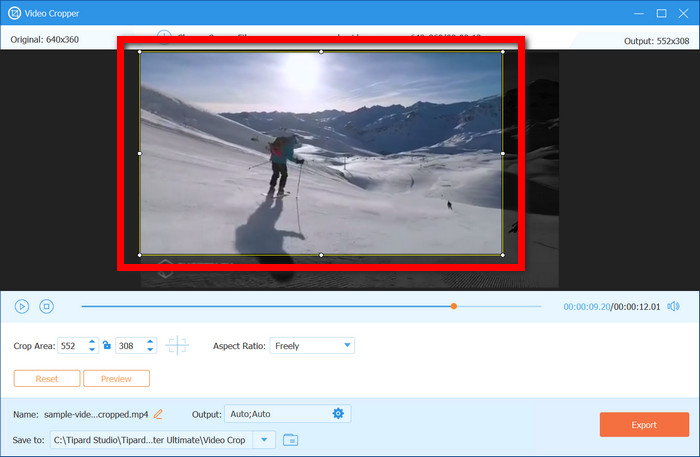
Task: Center the crop area with crosshair icon
Action: point(177,345)
